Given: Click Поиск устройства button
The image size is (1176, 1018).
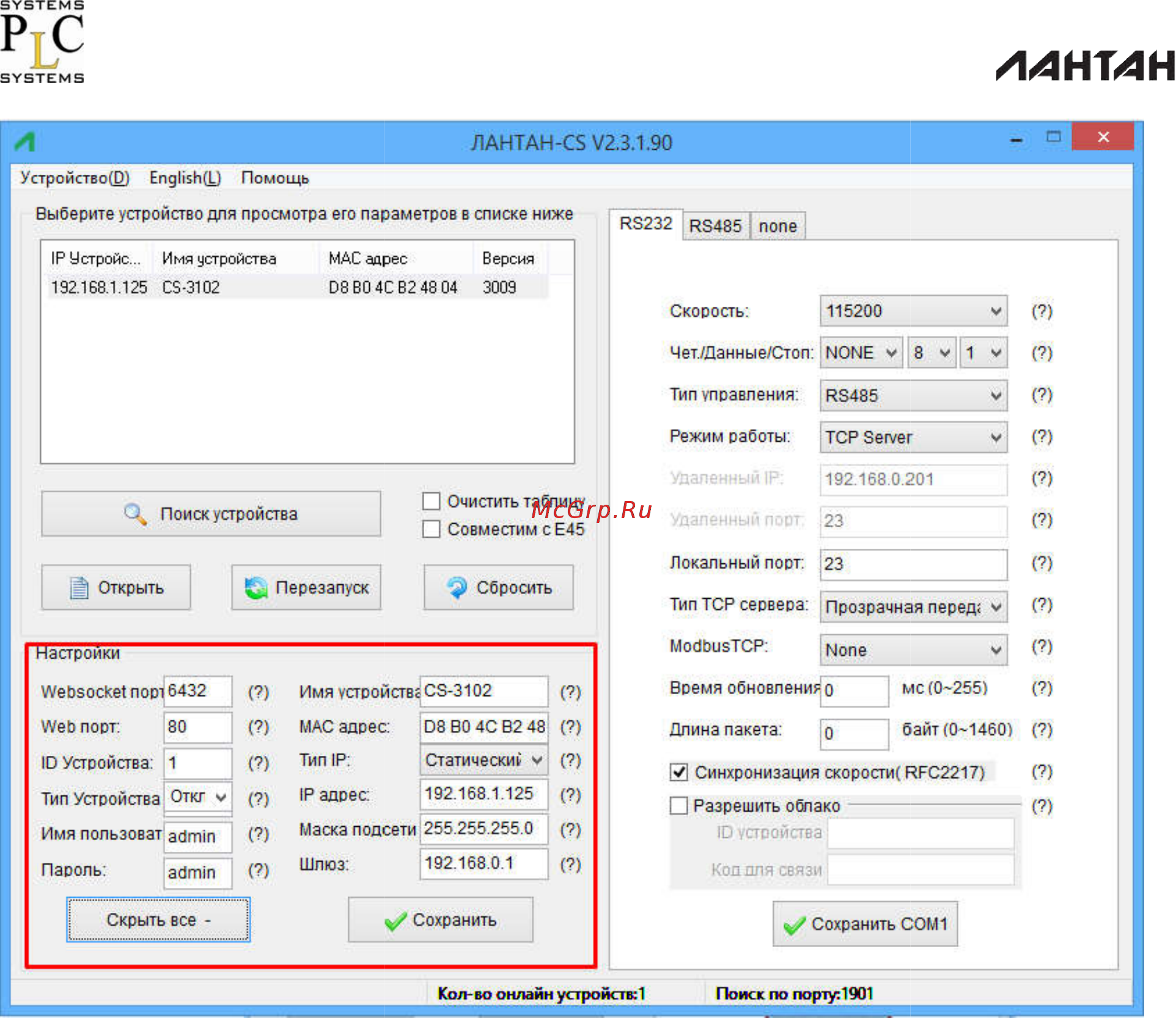Looking at the screenshot, I should point(211,514).
